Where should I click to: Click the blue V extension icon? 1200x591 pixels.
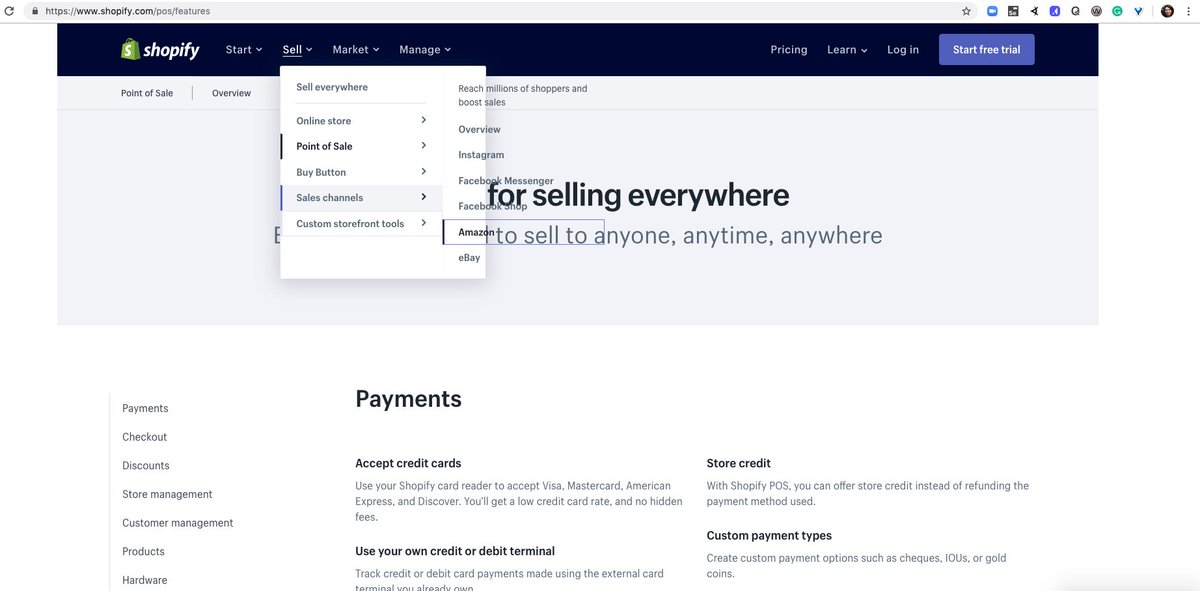[x=1138, y=11]
